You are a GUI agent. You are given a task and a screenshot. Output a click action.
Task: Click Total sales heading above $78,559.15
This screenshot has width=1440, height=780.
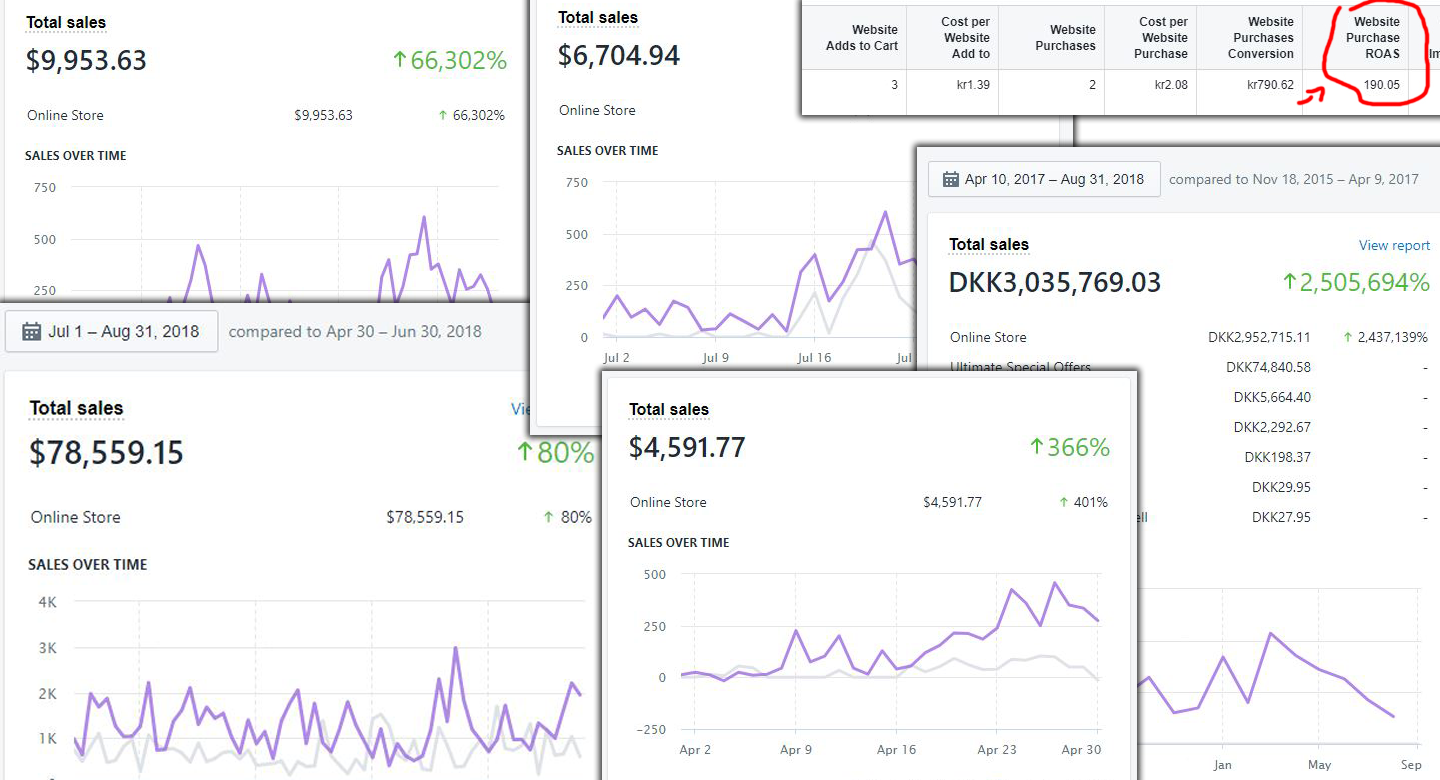click(x=76, y=408)
